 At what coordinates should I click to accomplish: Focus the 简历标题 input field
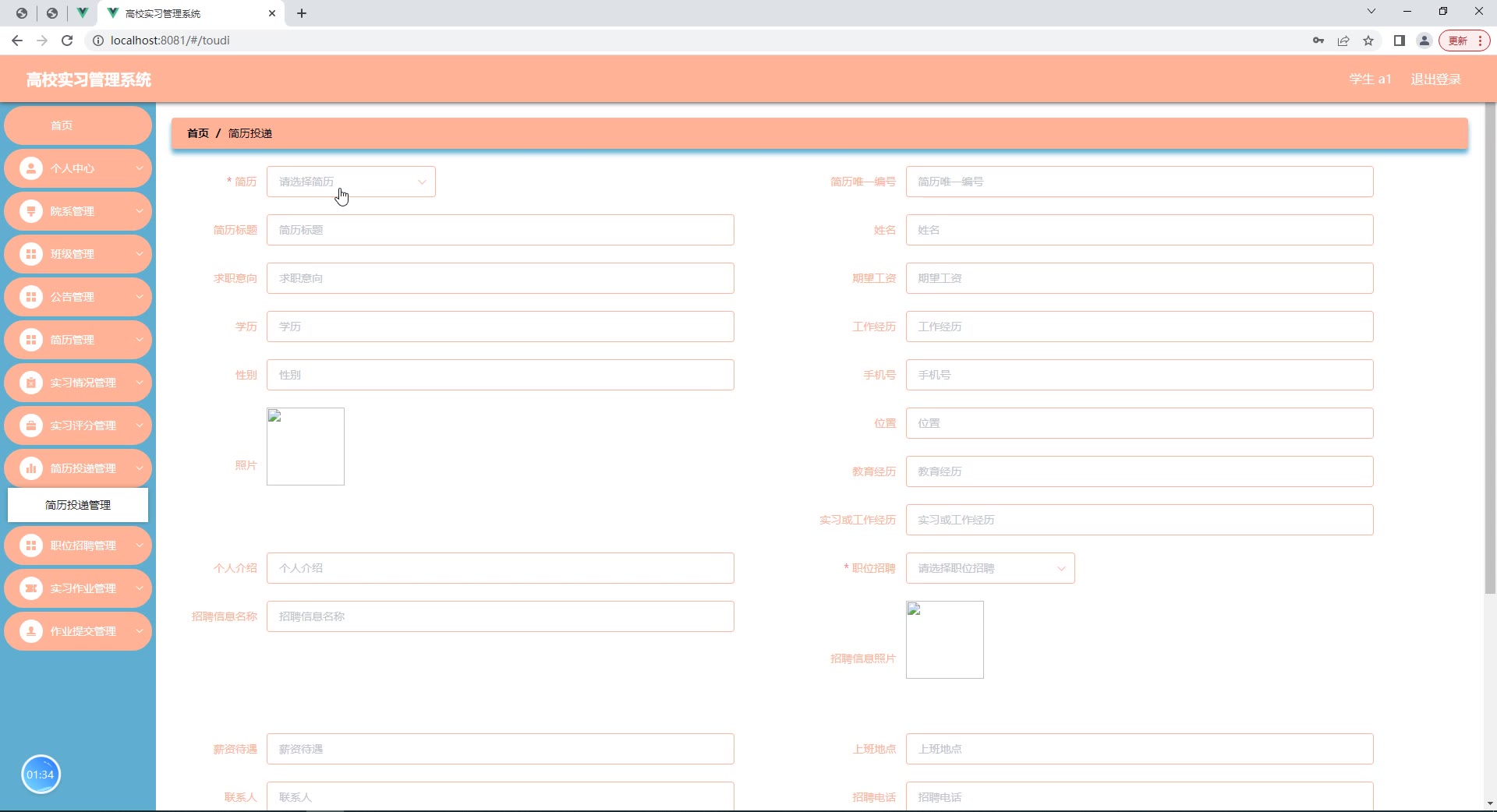click(501, 230)
